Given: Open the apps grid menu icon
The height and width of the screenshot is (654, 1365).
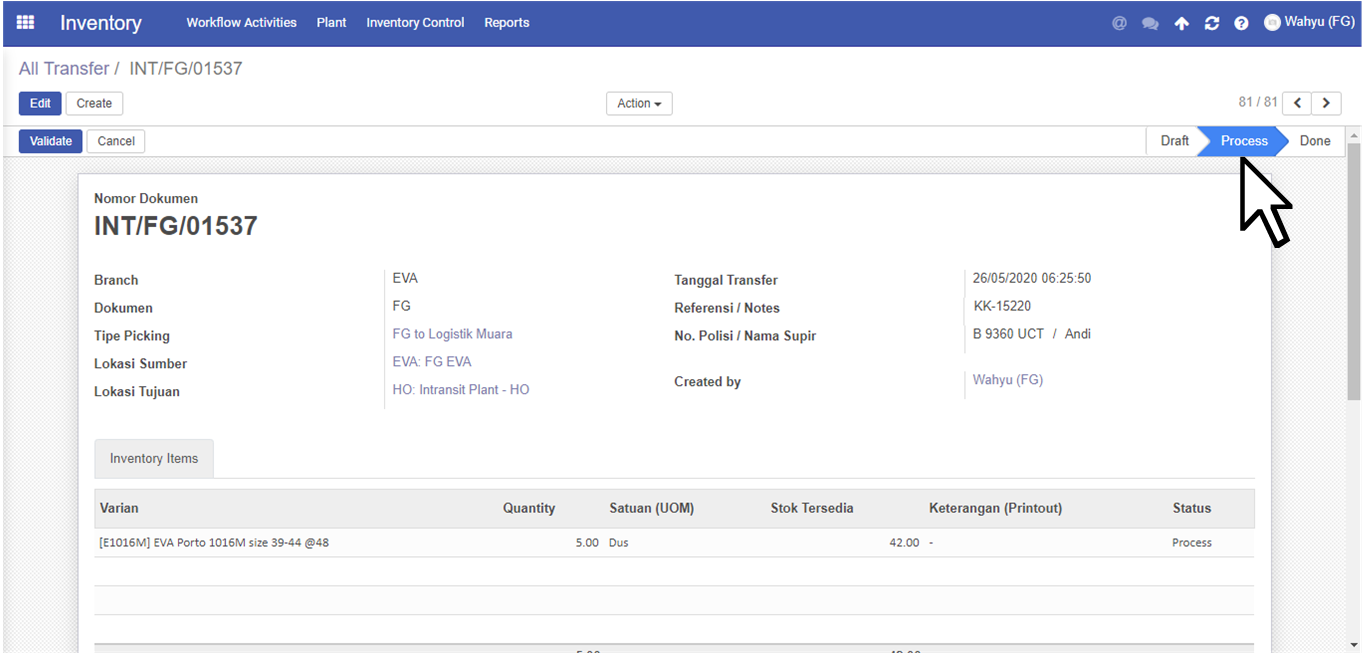Looking at the screenshot, I should coord(25,22).
